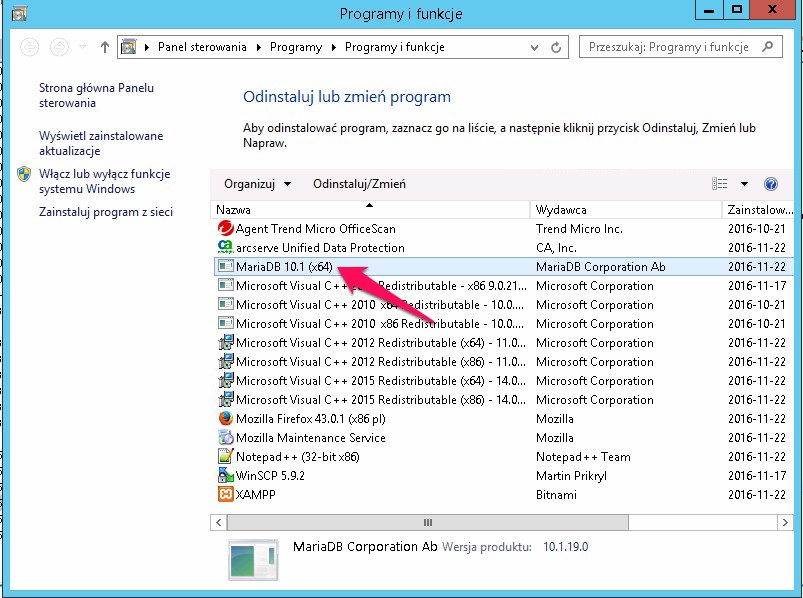Click the Odinstaluj/Zmień button

359,184
